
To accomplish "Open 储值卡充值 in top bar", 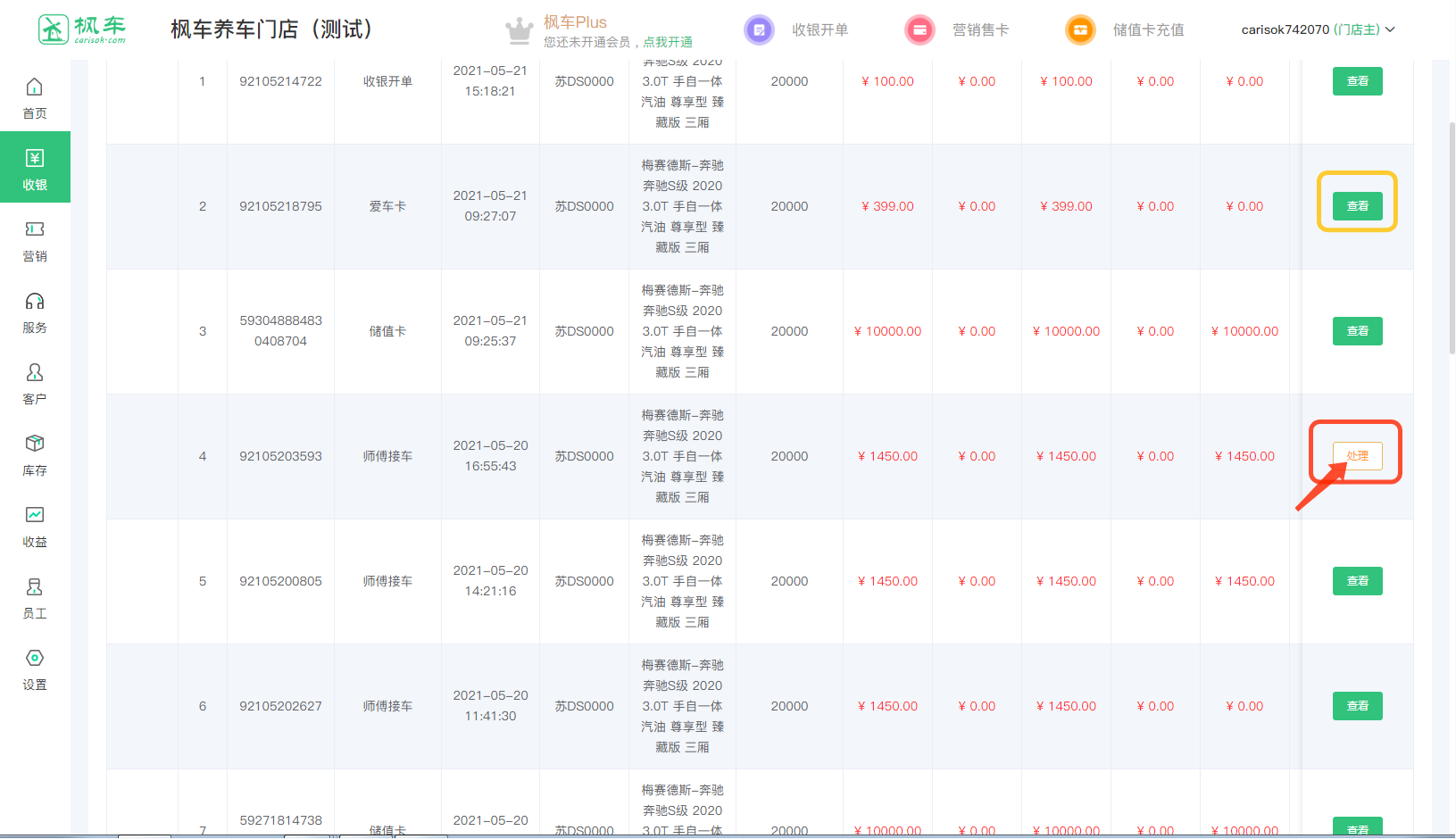I will pyautogui.click(x=1125, y=29).
